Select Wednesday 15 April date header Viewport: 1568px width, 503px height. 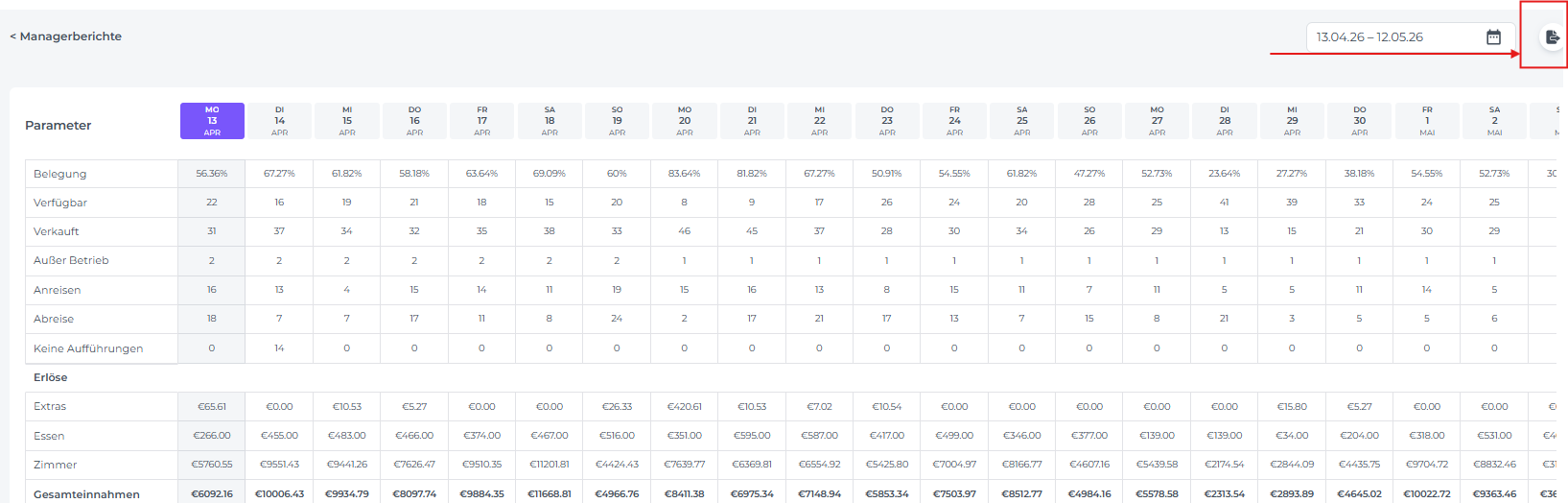[x=347, y=121]
